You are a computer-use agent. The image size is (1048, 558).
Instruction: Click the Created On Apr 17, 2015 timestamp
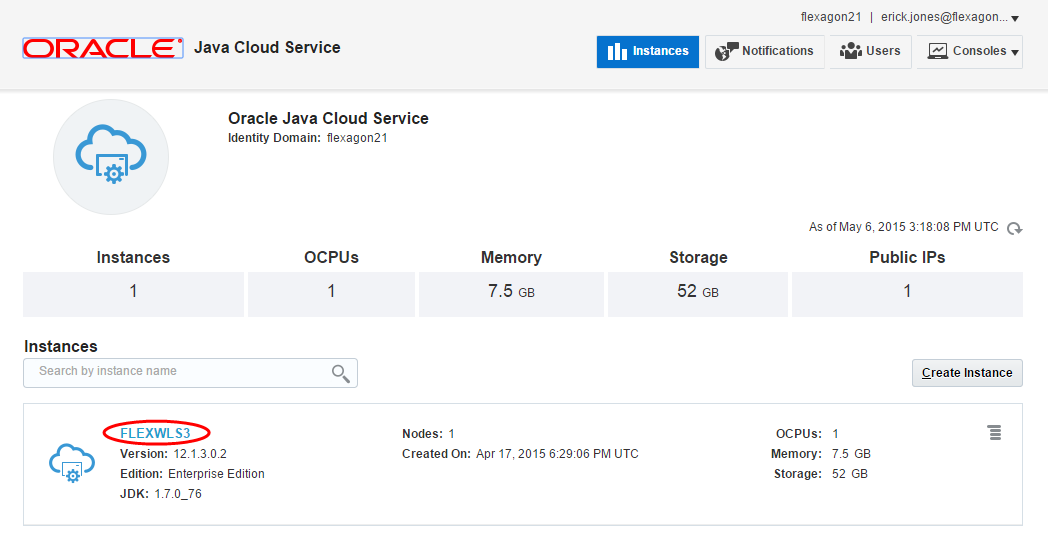[557, 454]
